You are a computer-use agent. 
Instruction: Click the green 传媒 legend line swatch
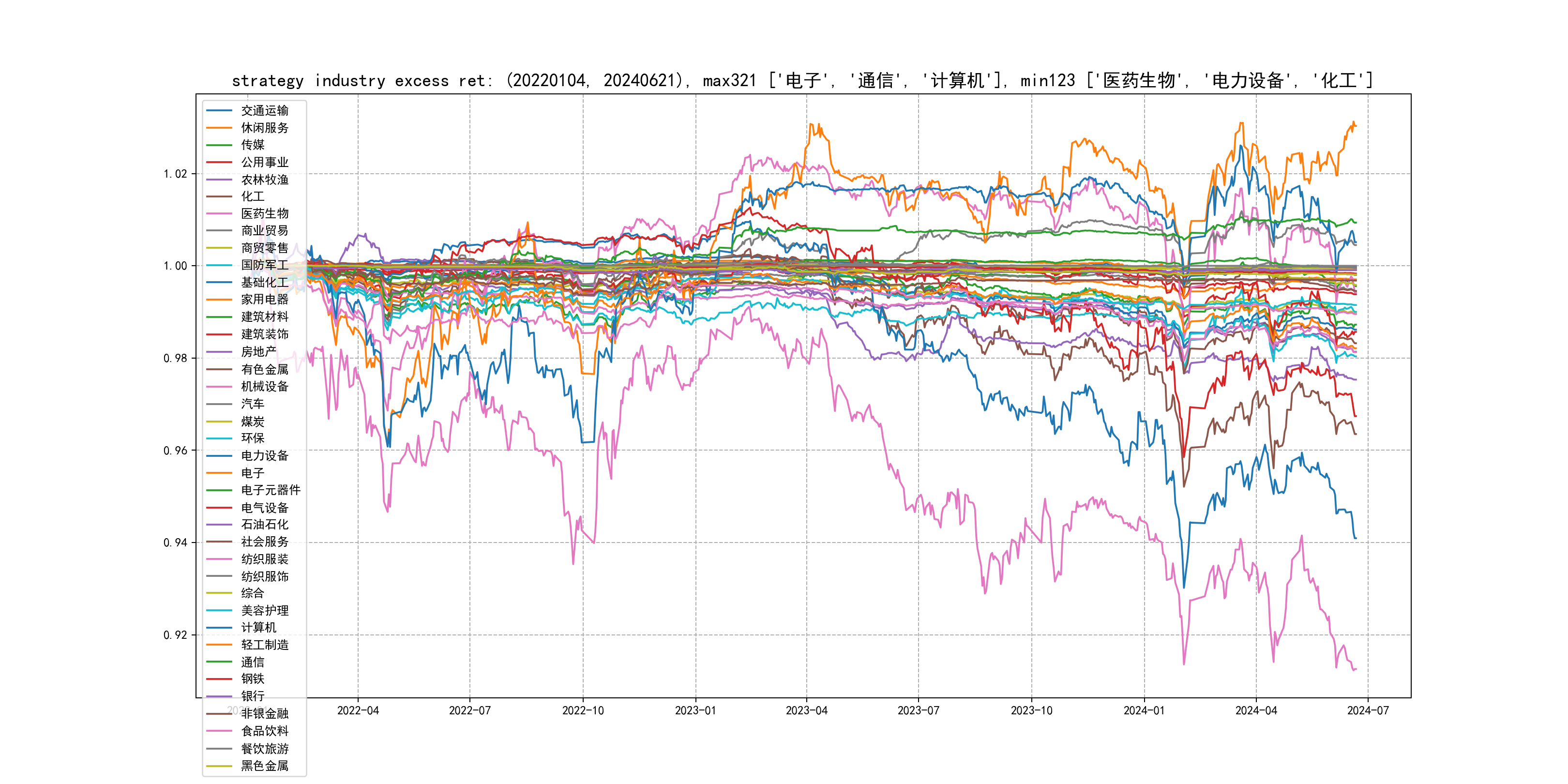219,145
